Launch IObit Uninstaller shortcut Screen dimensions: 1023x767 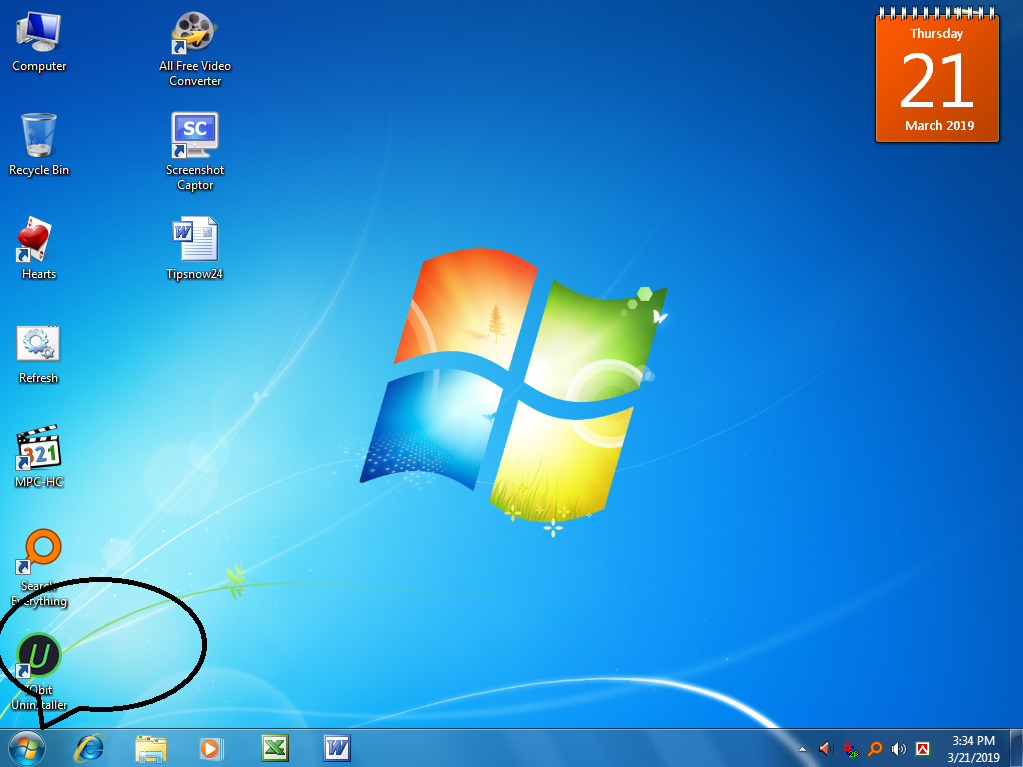(38, 672)
